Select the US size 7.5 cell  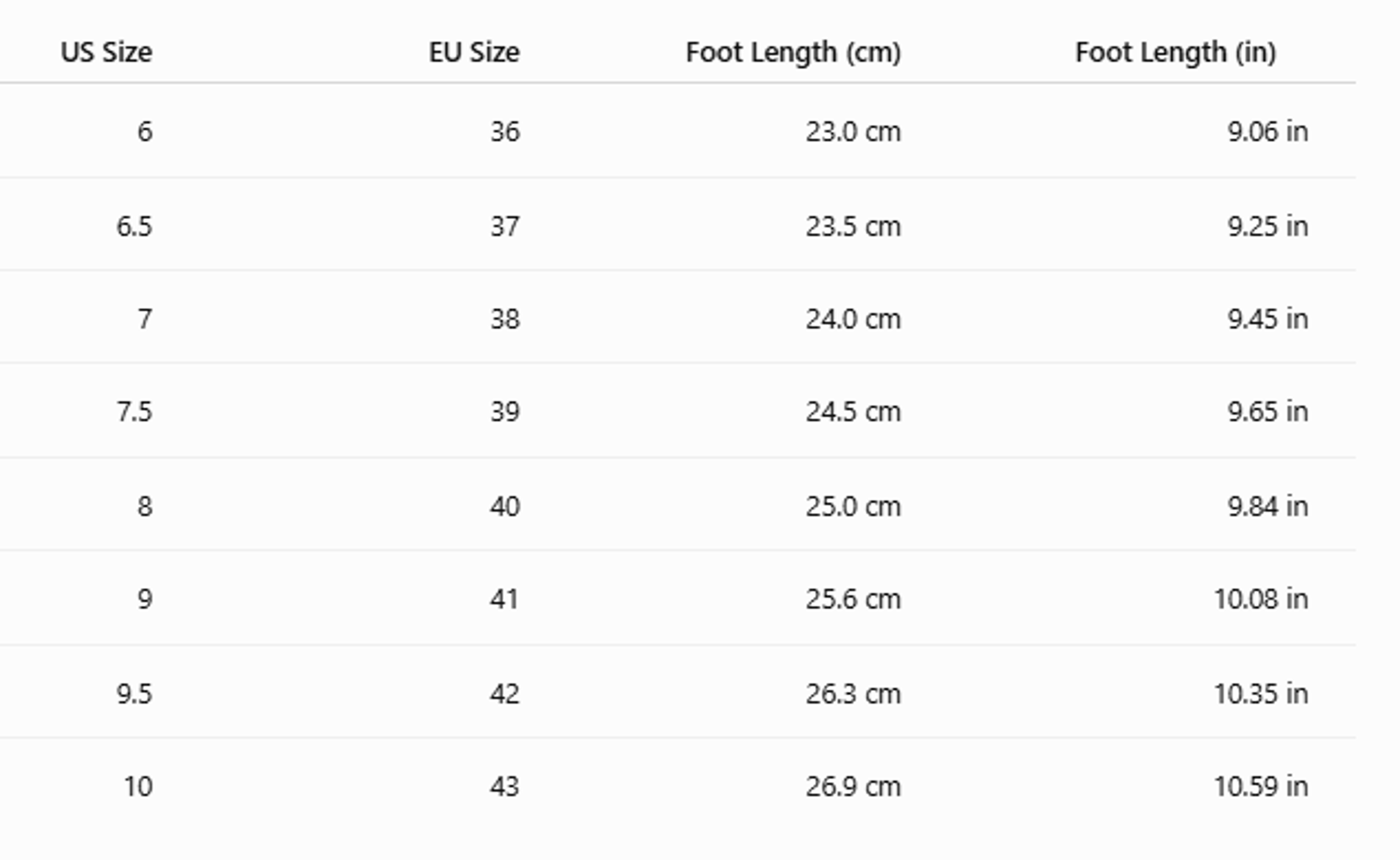pos(135,411)
